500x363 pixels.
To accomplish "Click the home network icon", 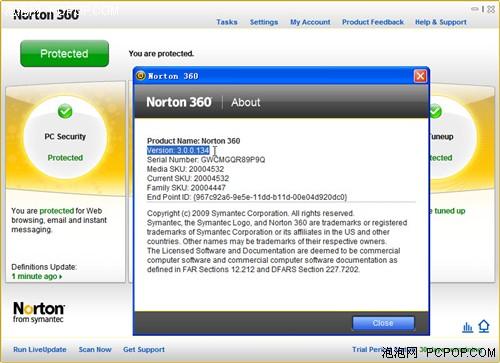I will [x=484, y=326].
